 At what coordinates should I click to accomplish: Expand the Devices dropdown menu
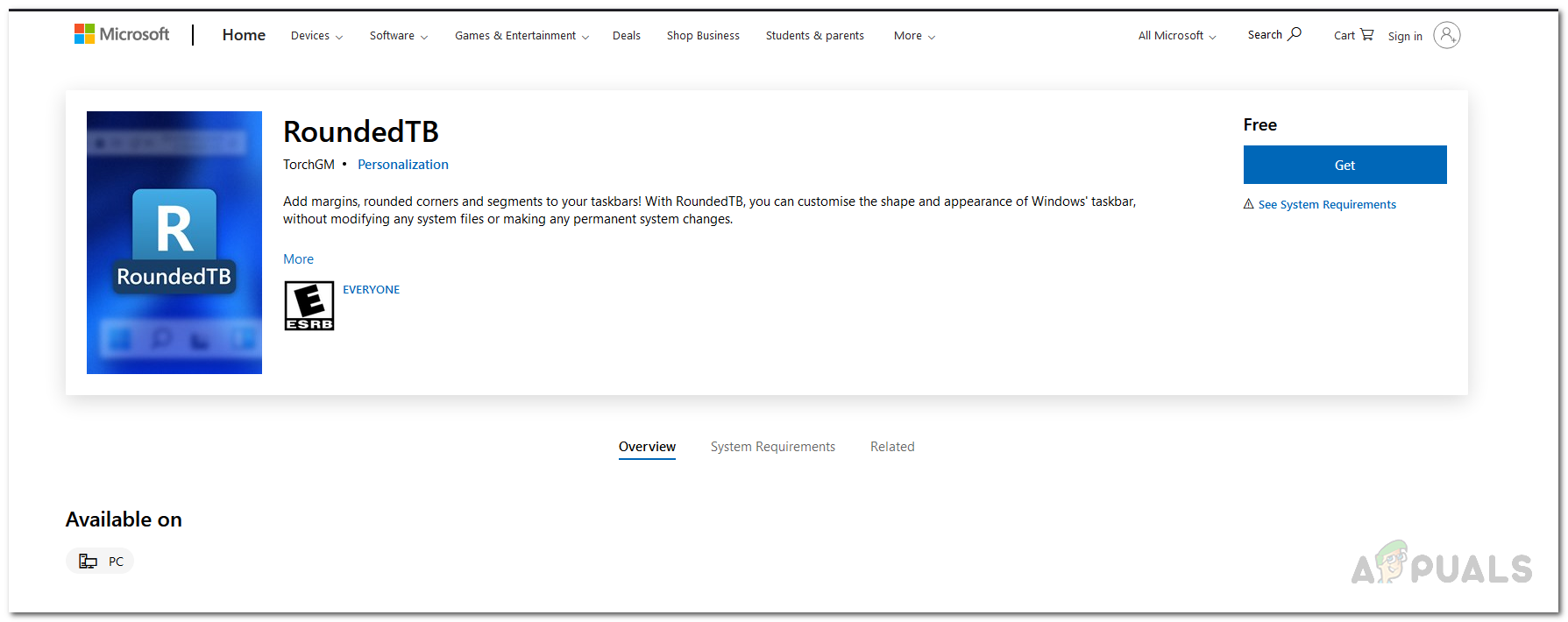point(316,36)
